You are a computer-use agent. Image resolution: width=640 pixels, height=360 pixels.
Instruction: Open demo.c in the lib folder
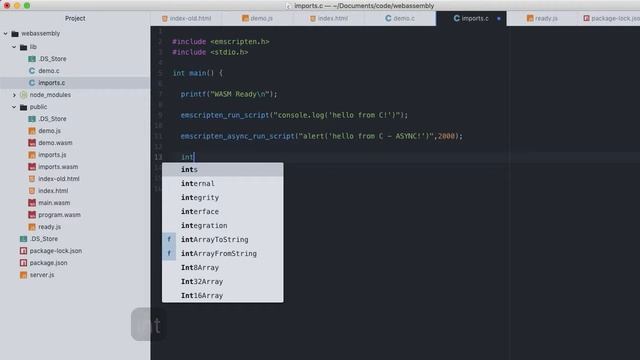[x=49, y=71]
